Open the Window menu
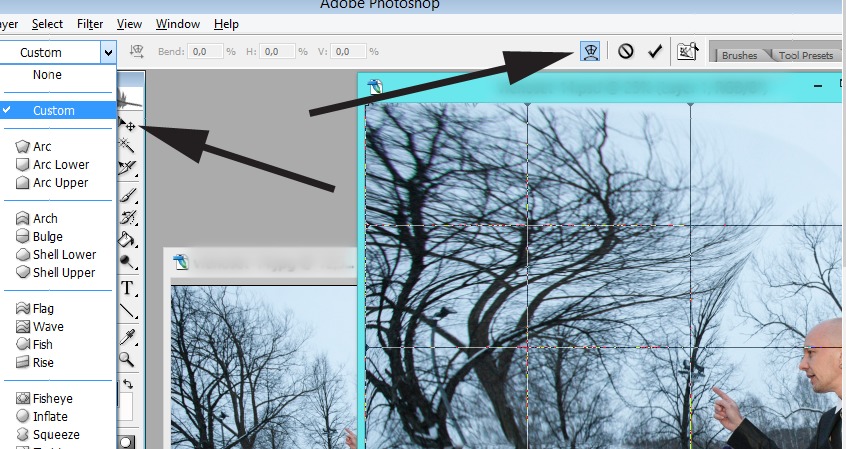The width and height of the screenshot is (846, 449). tap(178, 24)
